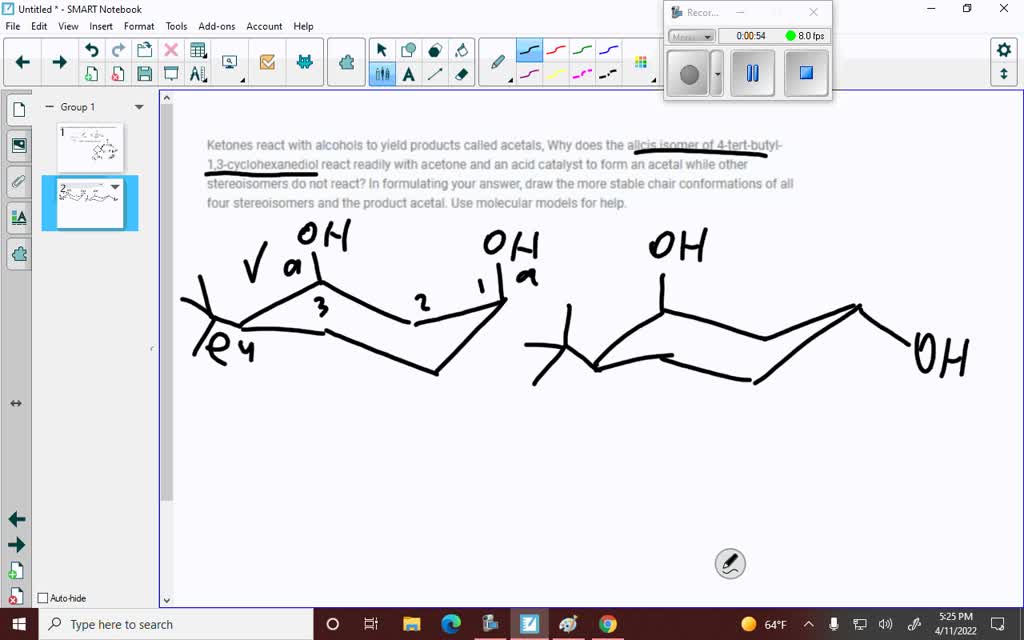
Task: Open the Tools menu
Action: 176,26
